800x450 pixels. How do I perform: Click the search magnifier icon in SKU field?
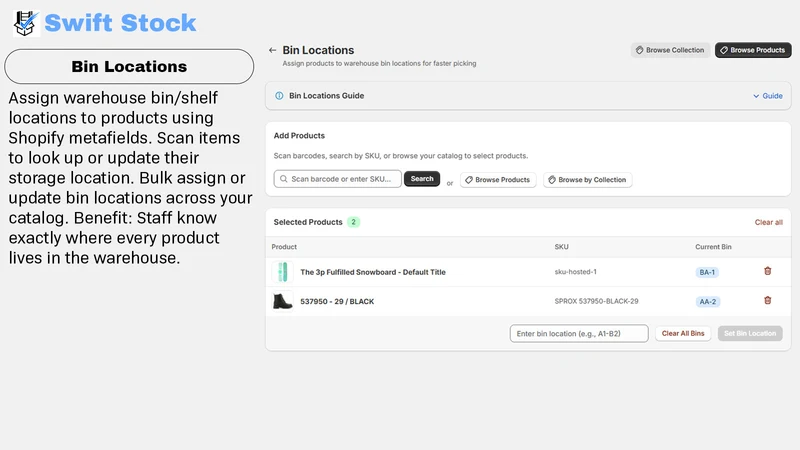click(x=284, y=179)
